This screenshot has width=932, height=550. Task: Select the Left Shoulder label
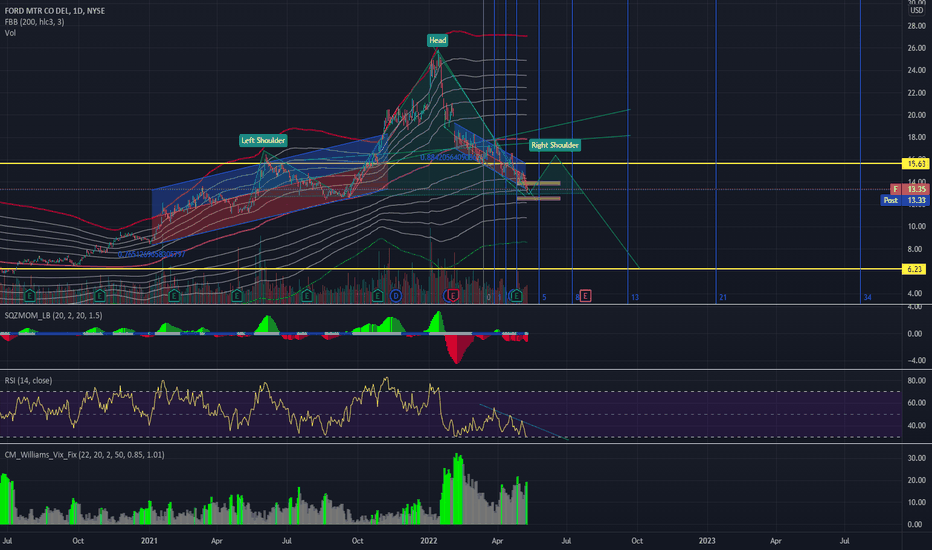click(263, 140)
